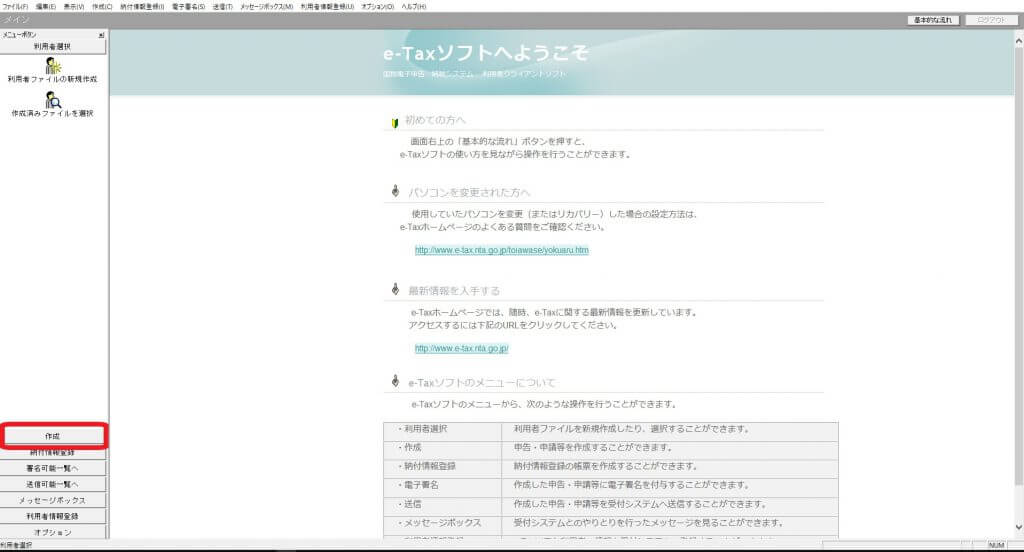1024x552 pixels.
Task: Click the ログアウト button
Action: 991,20
